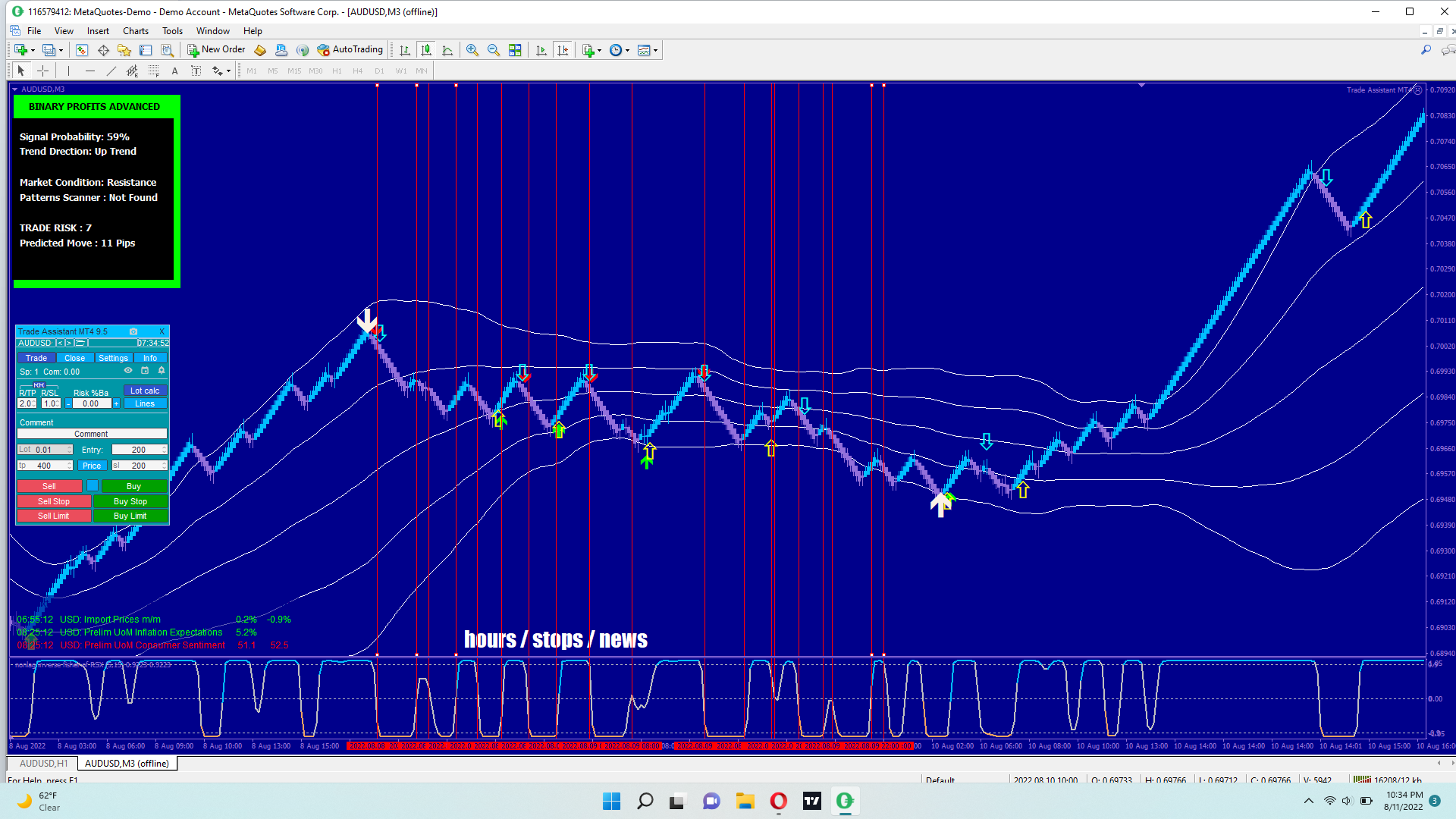
Task: Click the blue square between Sell and Buy
Action: (x=92, y=486)
